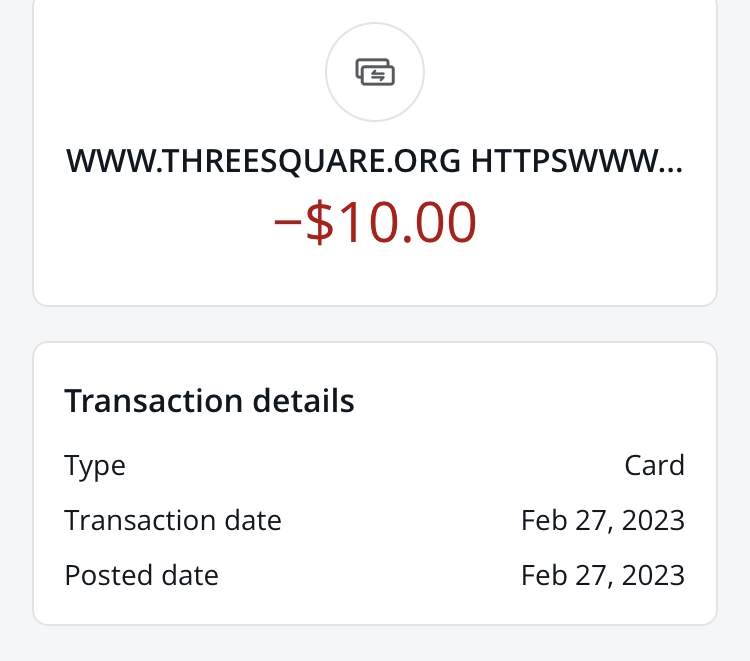Click the card transaction icon
The height and width of the screenshot is (661, 750).
point(375,72)
